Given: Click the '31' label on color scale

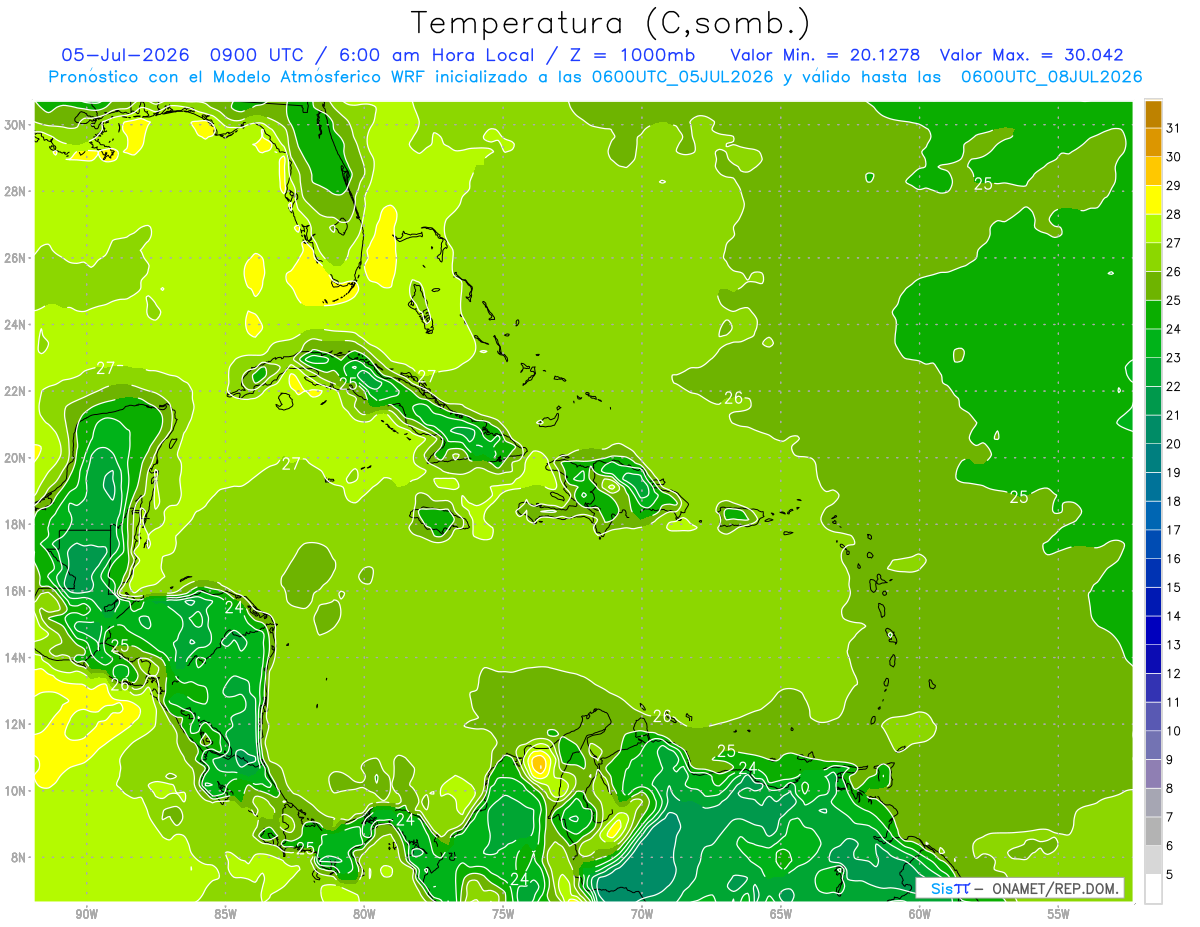Looking at the screenshot, I should (1174, 128).
